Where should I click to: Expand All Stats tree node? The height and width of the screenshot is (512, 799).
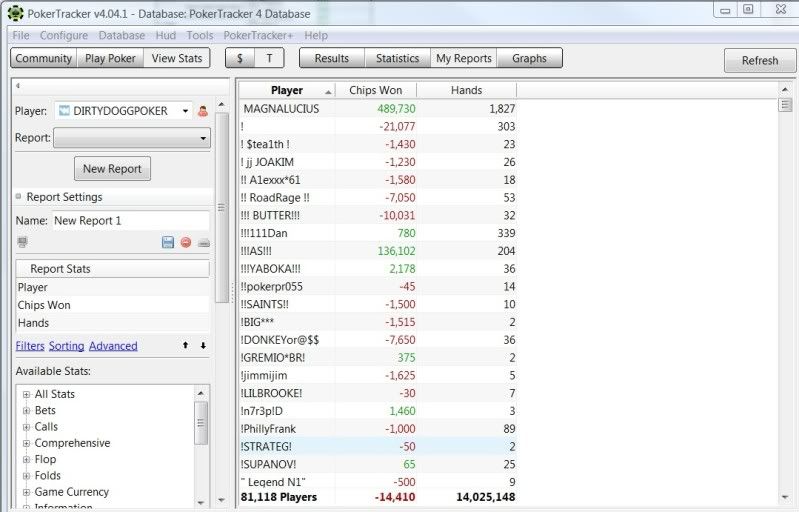[x=26, y=394]
